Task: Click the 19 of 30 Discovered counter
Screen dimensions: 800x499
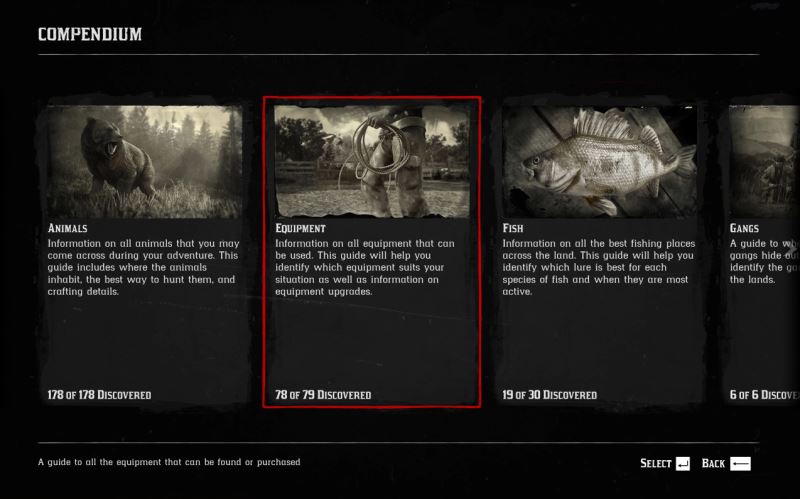Action: [549, 395]
